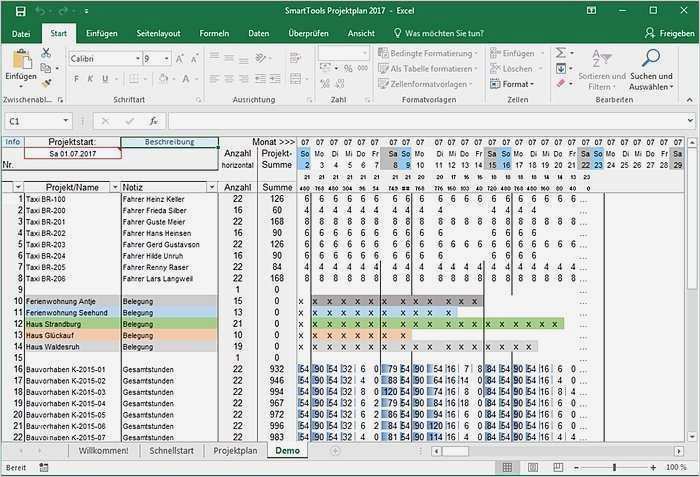The width and height of the screenshot is (700, 477).
Task: Click the vertical scrollbar down arrow
Action: pyautogui.click(x=692, y=436)
